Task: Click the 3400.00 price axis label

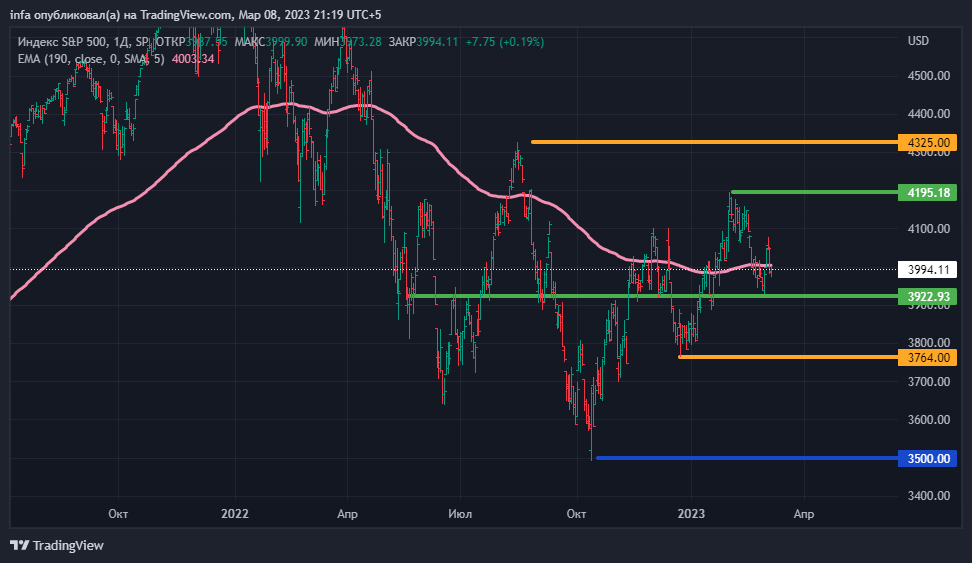Action: [929, 495]
